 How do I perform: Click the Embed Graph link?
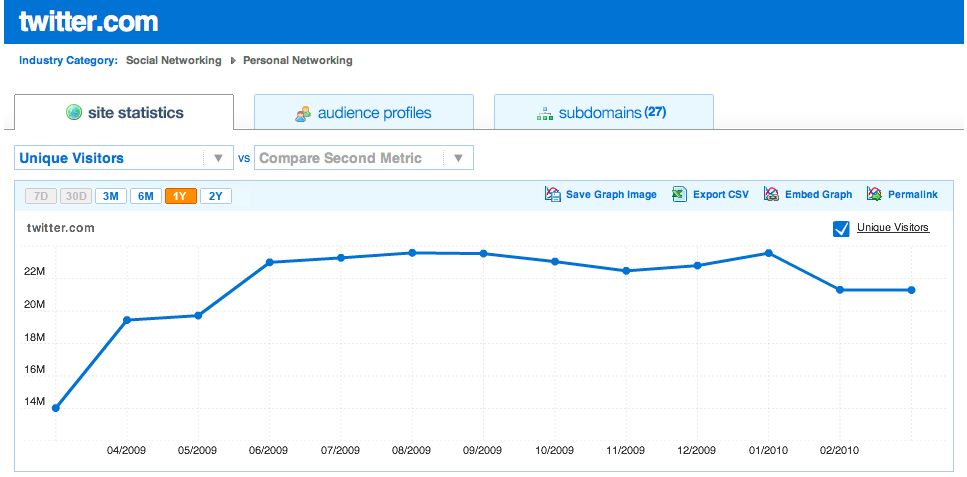point(818,194)
